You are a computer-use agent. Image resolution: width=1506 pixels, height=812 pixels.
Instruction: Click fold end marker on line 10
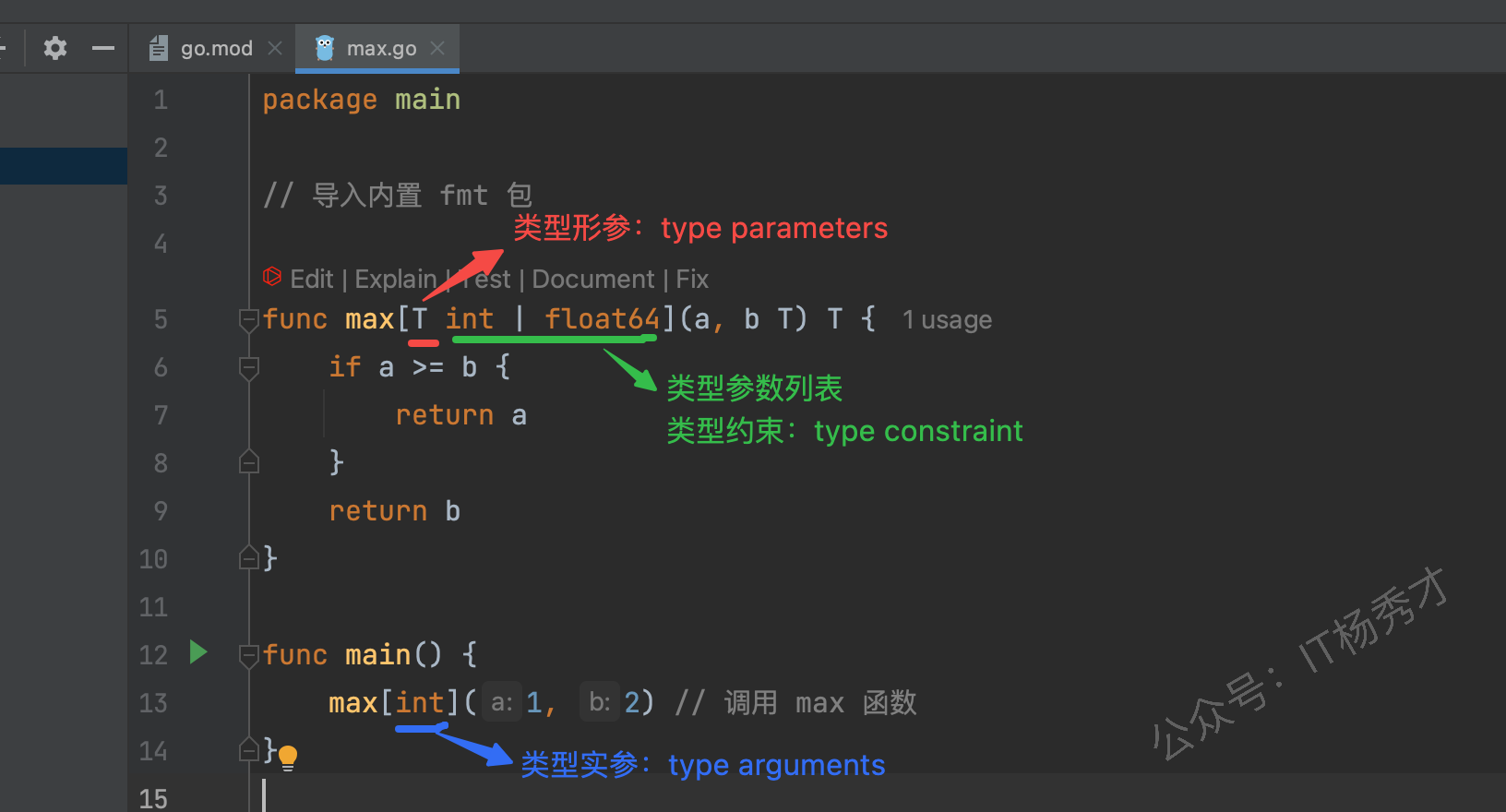248,558
